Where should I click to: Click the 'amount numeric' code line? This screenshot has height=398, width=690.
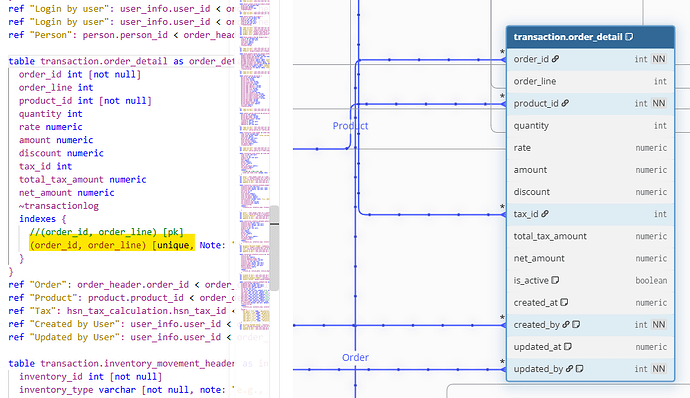click(x=56, y=140)
